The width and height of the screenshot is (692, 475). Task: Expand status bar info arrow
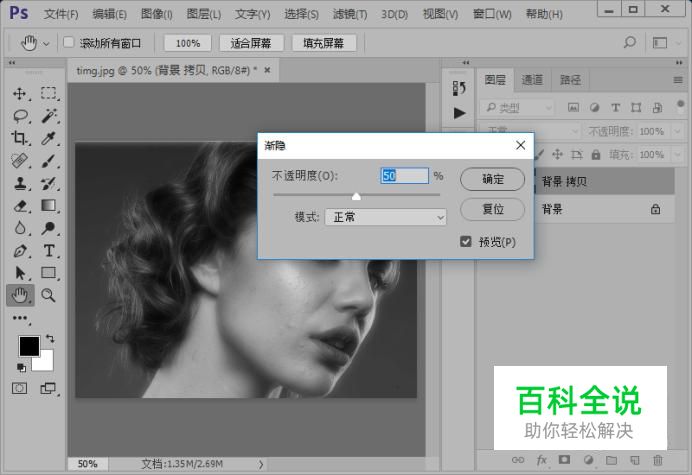pyautogui.click(x=261, y=464)
